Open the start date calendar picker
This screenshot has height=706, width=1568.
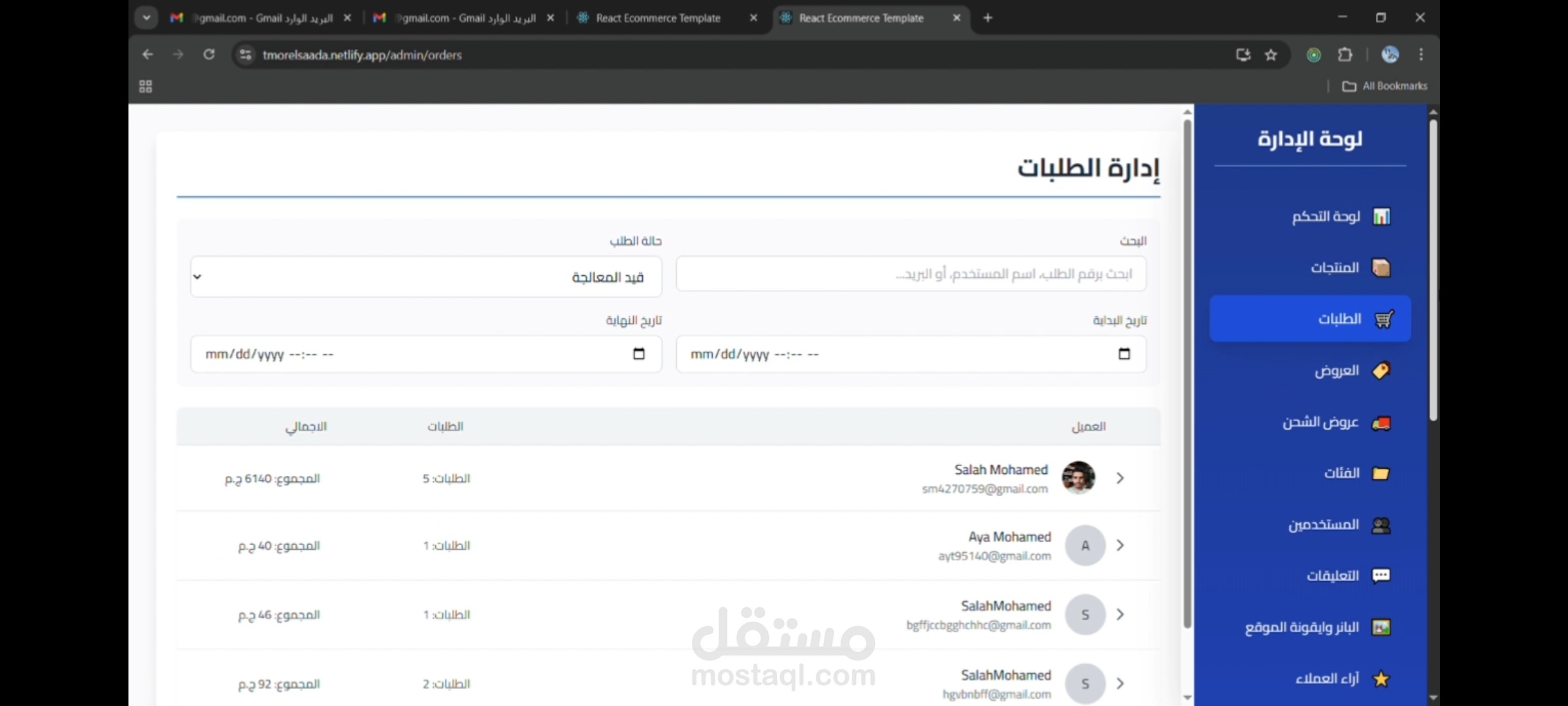click(x=1124, y=354)
